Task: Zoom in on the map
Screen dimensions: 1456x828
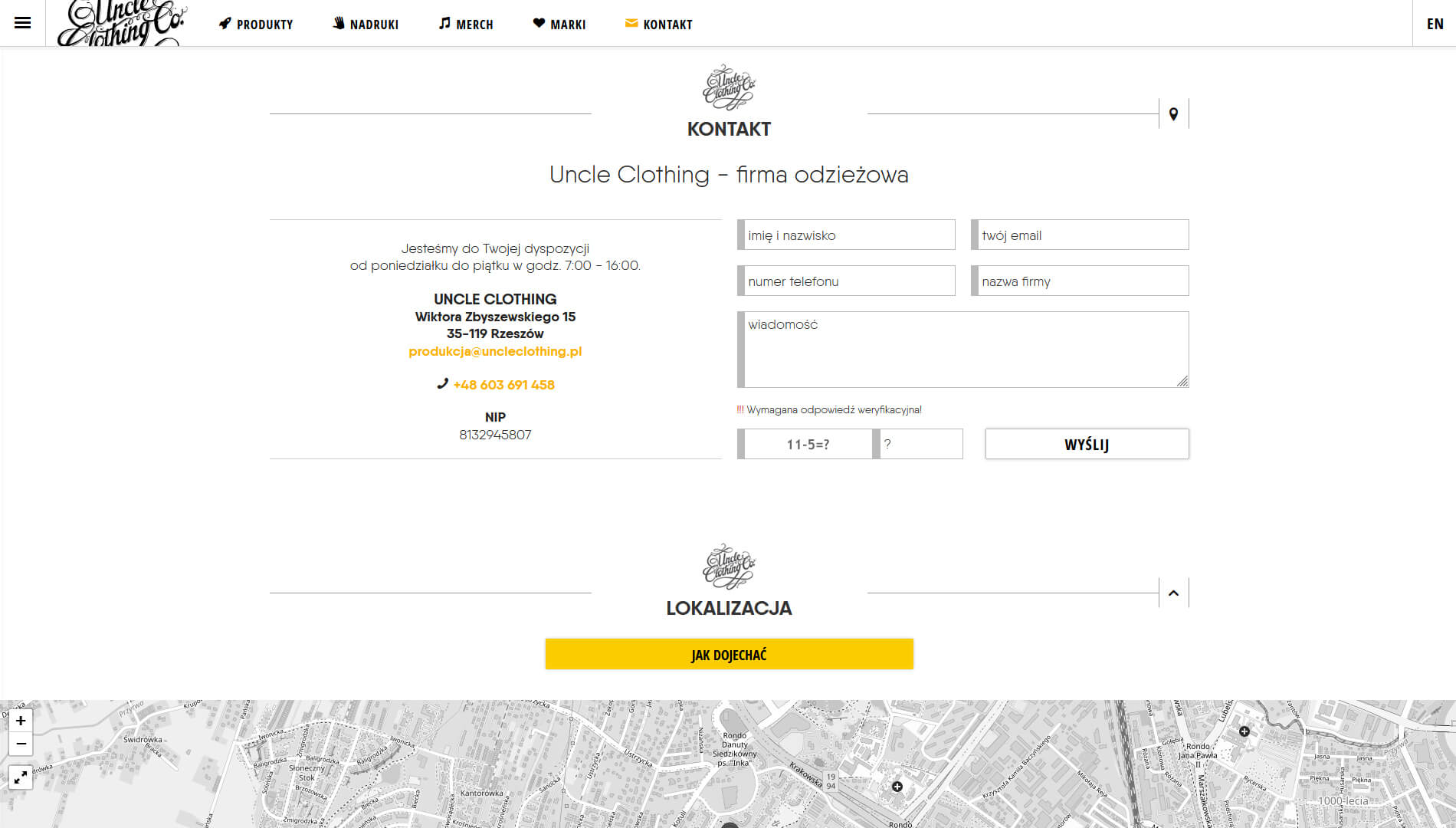Action: click(21, 721)
